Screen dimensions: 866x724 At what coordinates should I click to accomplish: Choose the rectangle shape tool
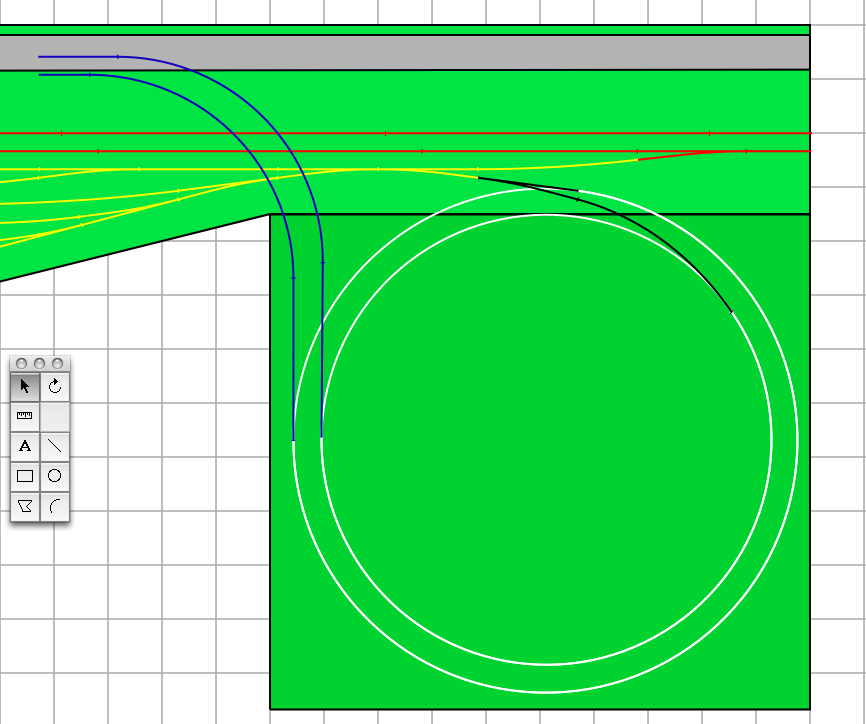point(25,476)
